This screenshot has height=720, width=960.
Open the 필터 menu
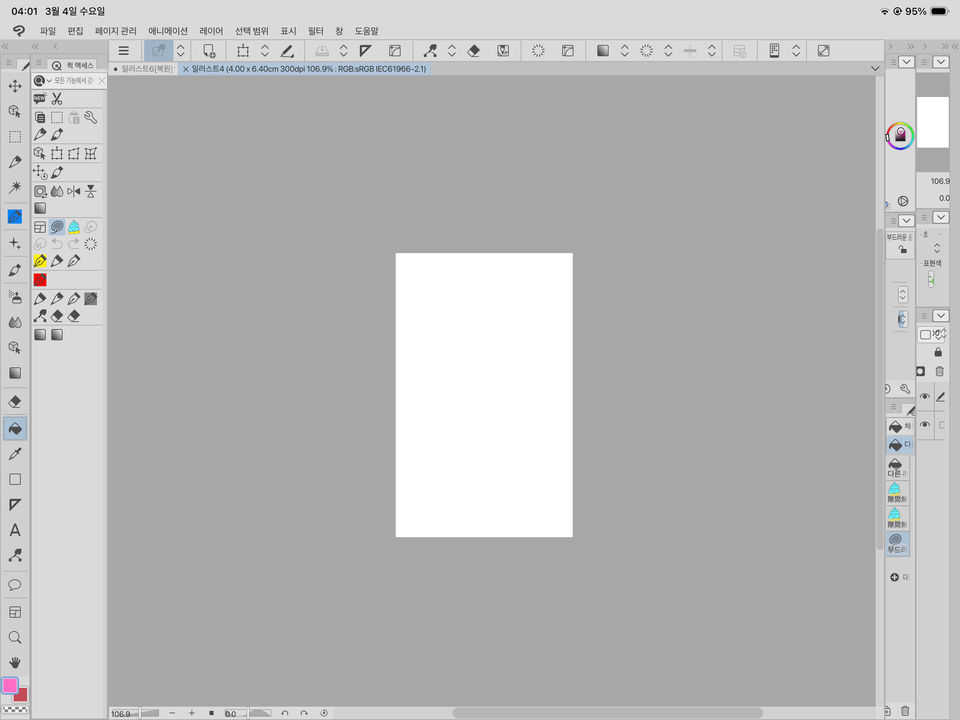316,31
